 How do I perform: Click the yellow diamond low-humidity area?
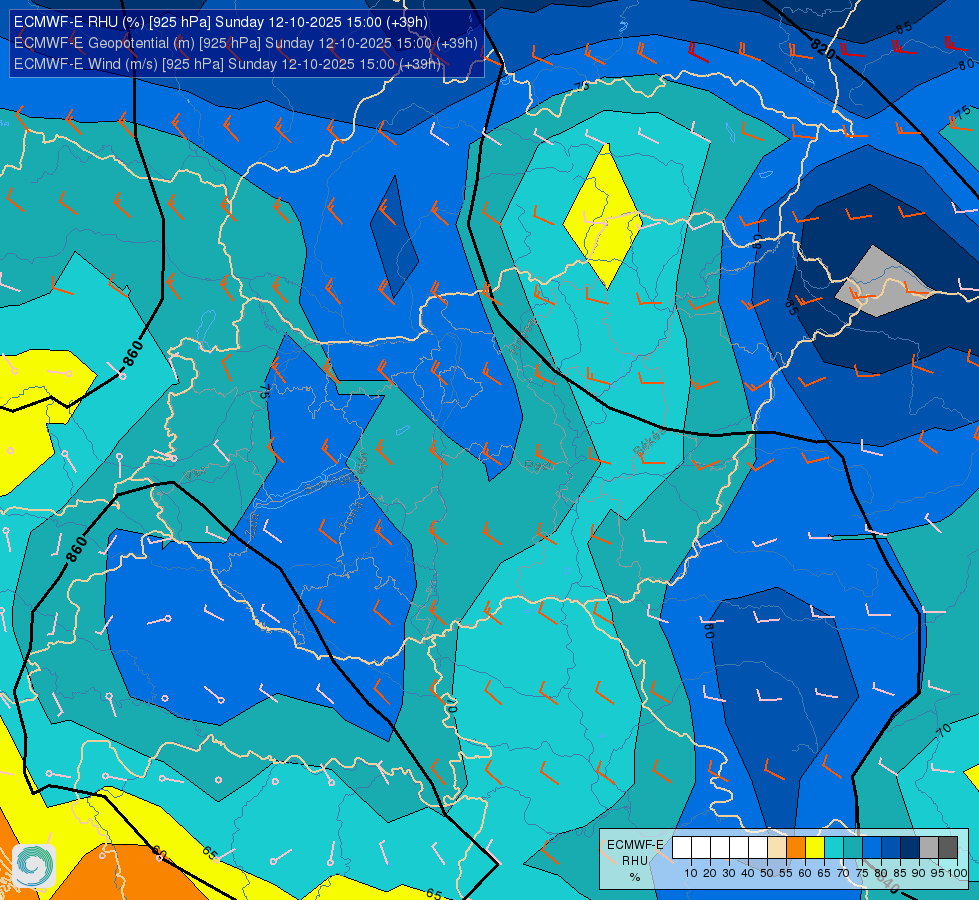click(x=603, y=217)
